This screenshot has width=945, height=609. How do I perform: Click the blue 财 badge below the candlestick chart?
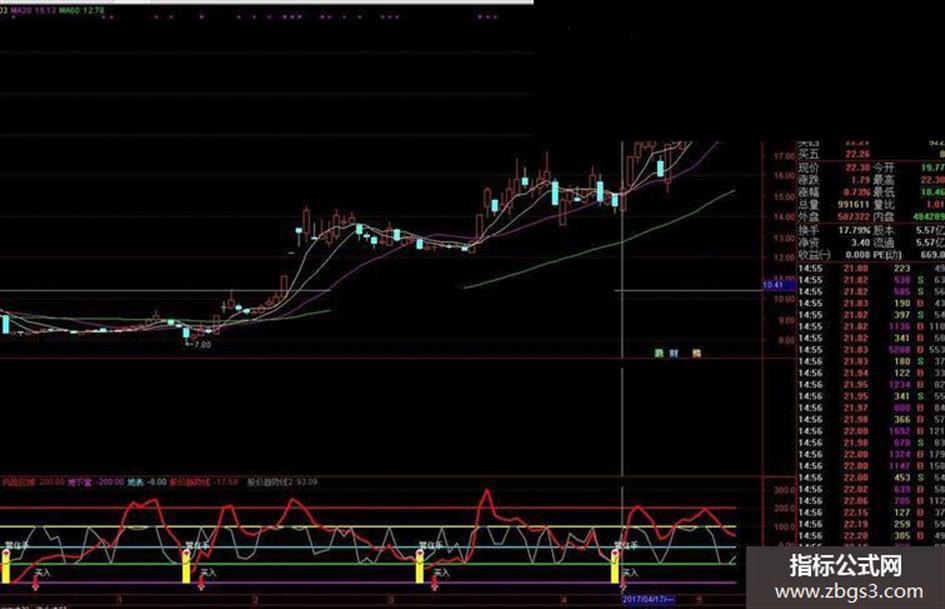tap(674, 353)
